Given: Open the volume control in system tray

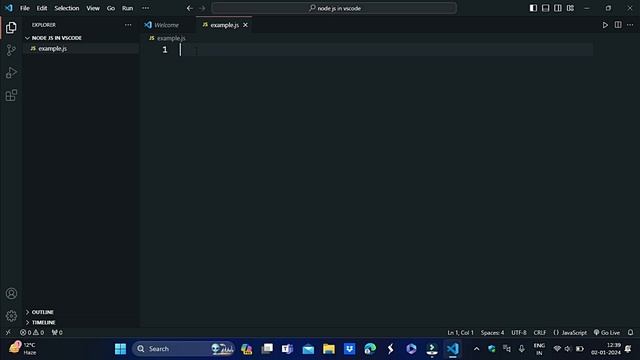Looking at the screenshot, I should pyautogui.click(x=568, y=349).
